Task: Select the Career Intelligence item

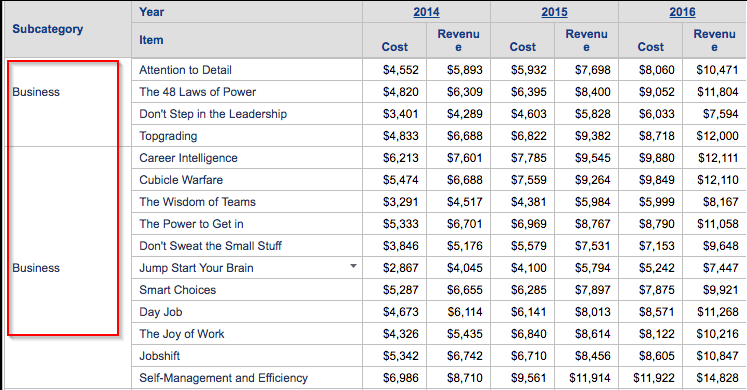Action: 188,158
